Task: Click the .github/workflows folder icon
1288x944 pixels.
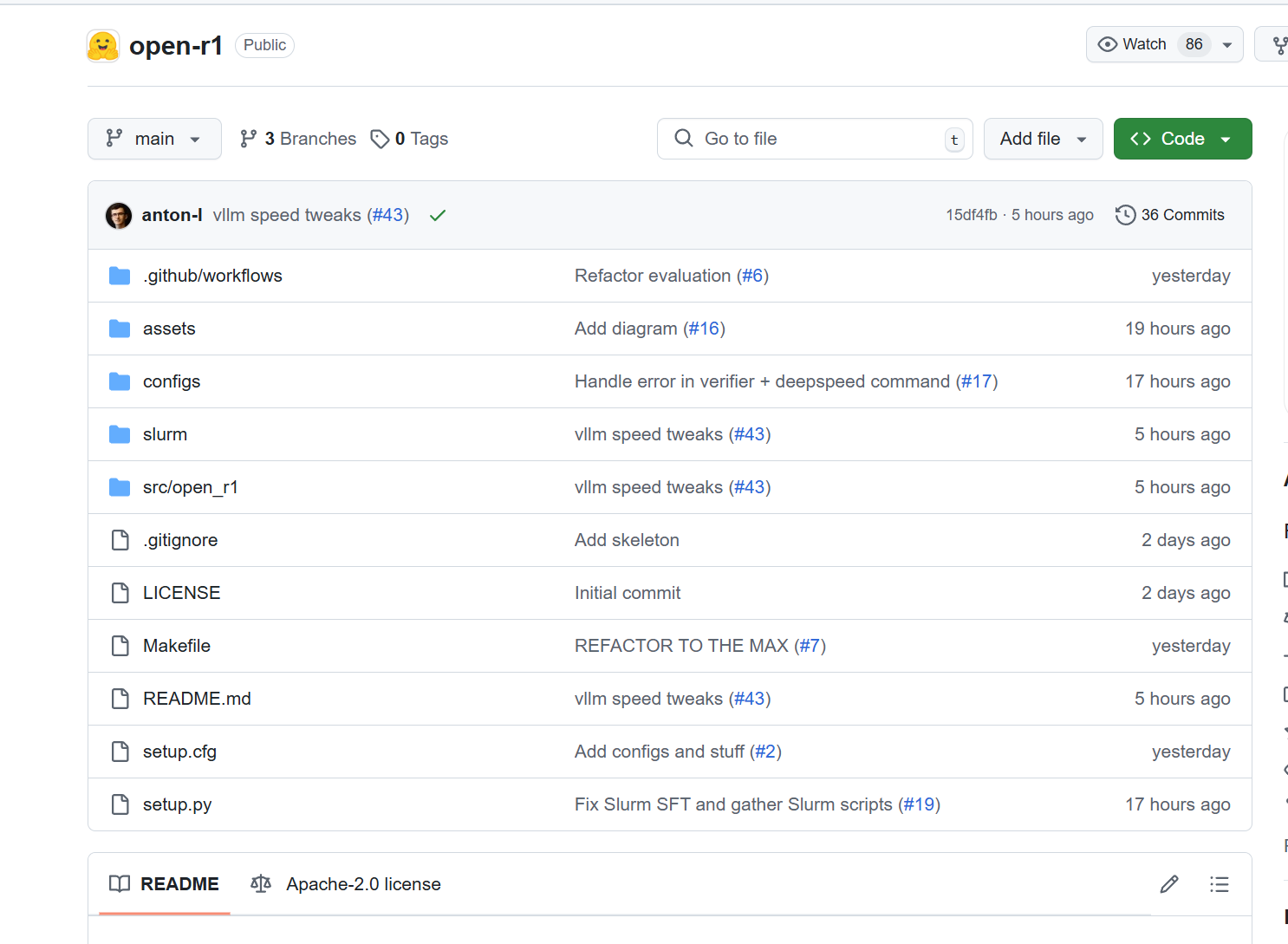Action: [120, 276]
